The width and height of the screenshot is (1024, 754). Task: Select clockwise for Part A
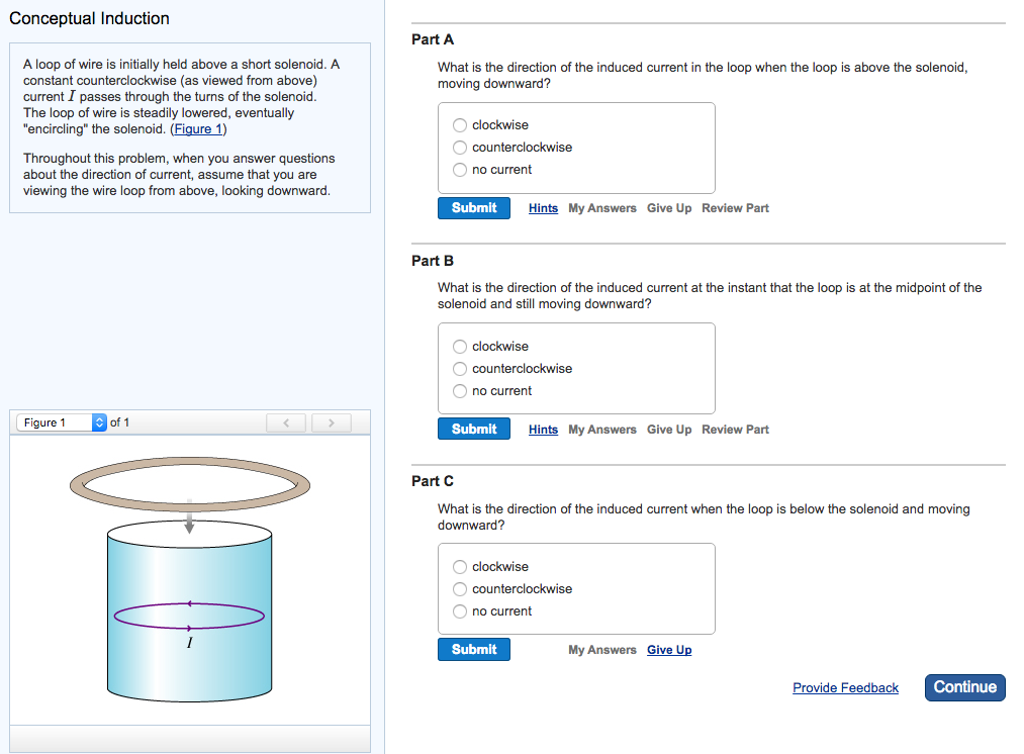[x=460, y=125]
